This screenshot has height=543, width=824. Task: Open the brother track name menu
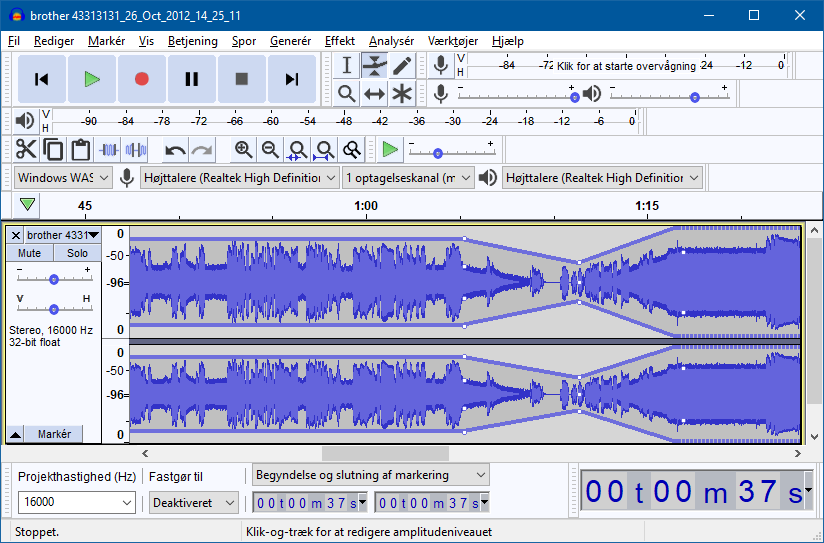pos(63,234)
